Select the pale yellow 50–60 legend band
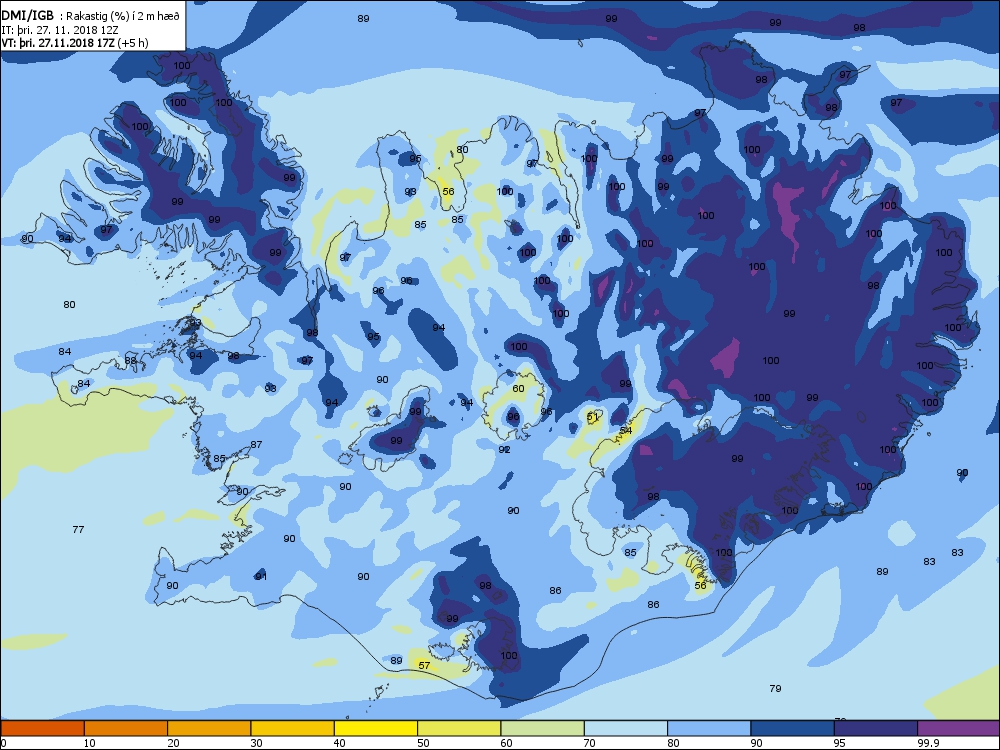1000x750 pixels. (459, 728)
